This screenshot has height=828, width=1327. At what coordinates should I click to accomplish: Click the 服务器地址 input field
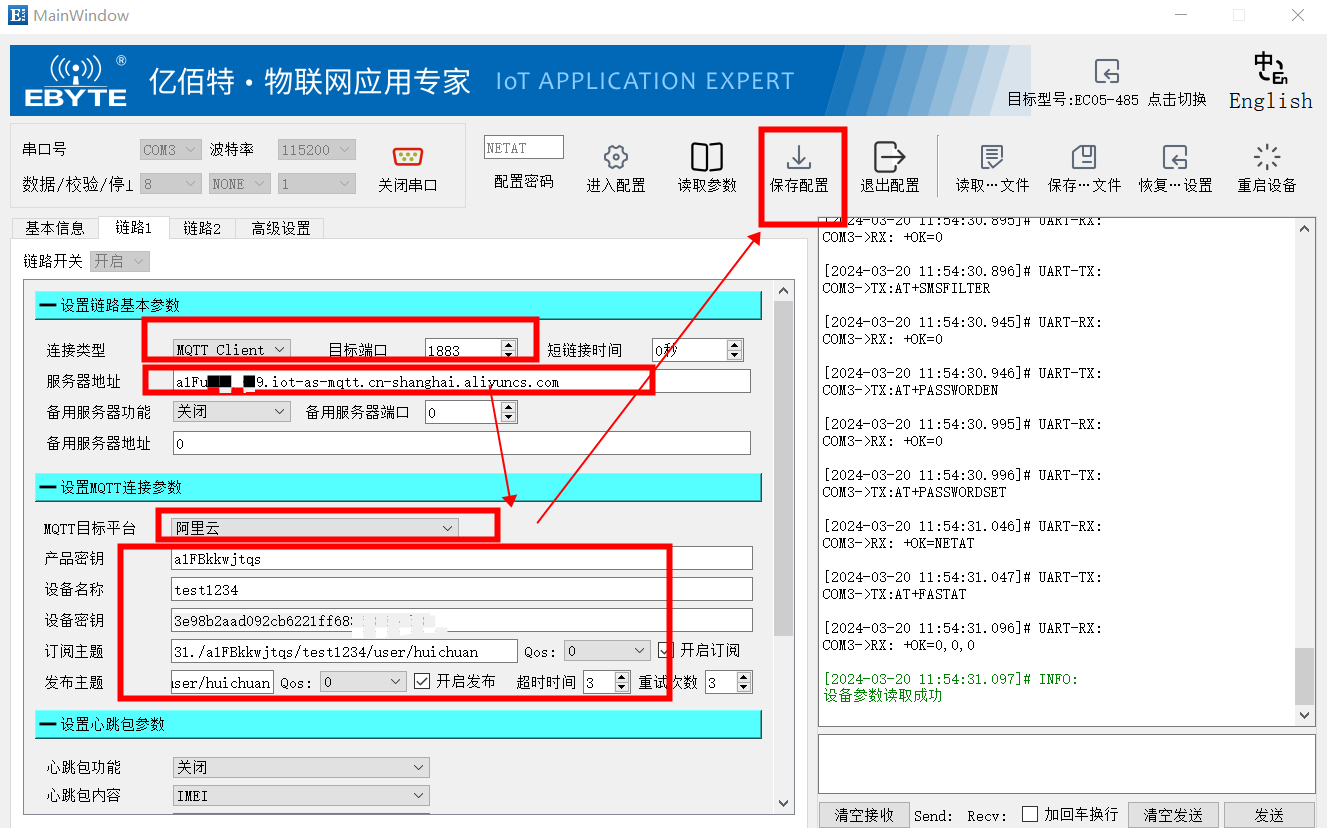[460, 382]
